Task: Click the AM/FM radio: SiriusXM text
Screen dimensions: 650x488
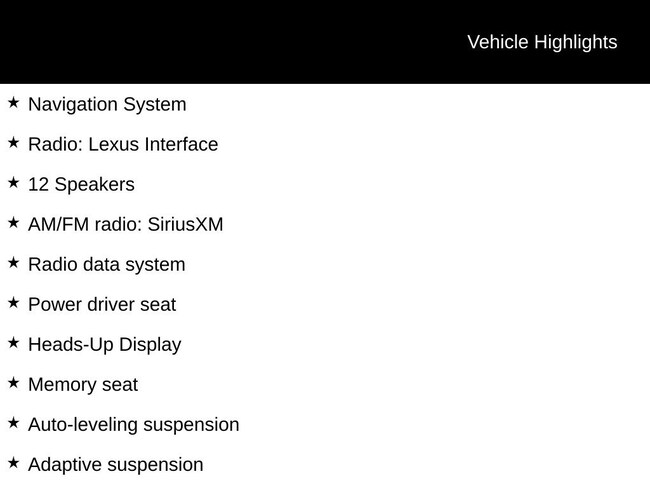Action: point(126,224)
